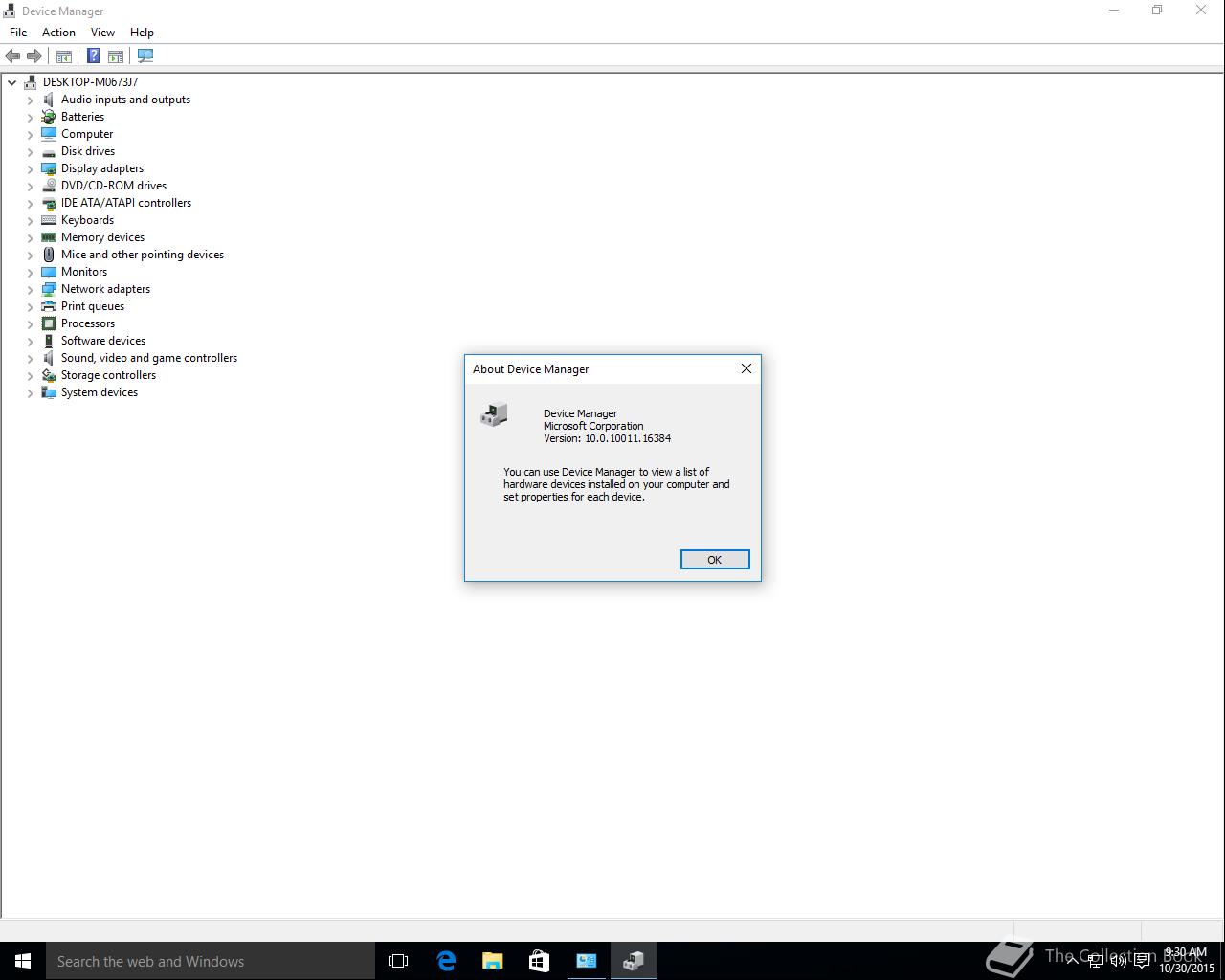Open File Explorer from the taskbar
This screenshot has height=980, width=1225.
492,961
